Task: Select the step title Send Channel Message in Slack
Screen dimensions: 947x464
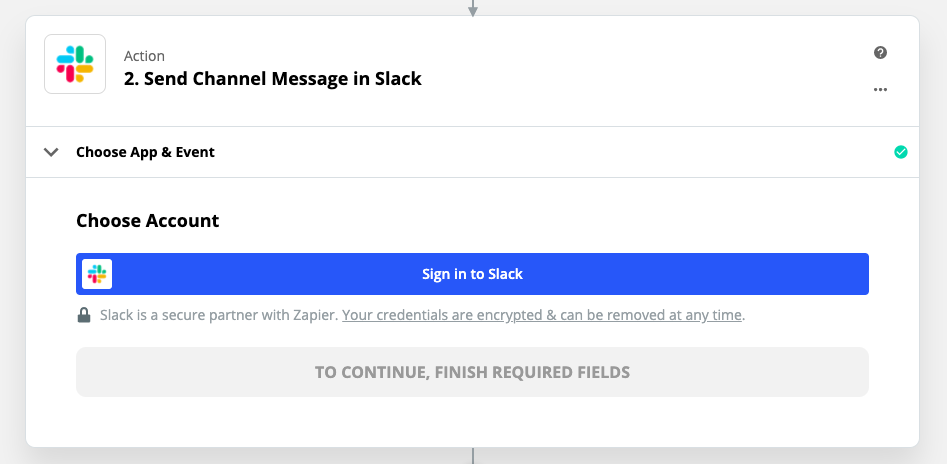Action: (x=272, y=79)
